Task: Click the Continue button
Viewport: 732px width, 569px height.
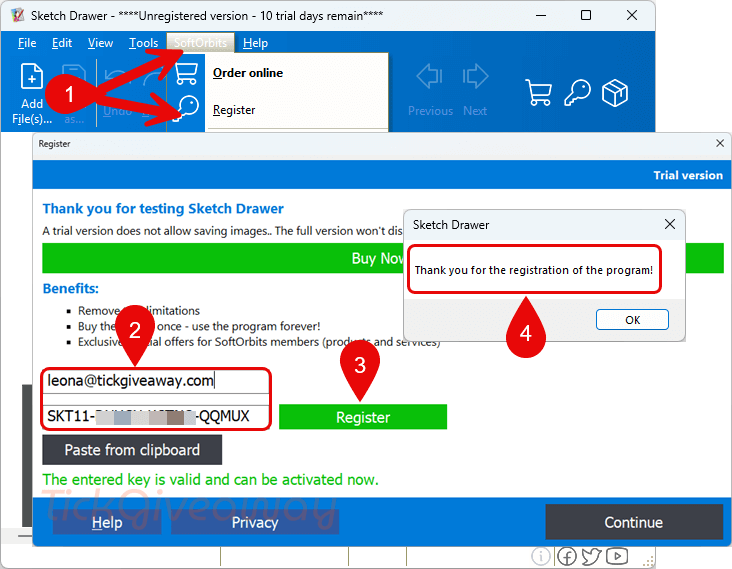Action: tap(634, 522)
